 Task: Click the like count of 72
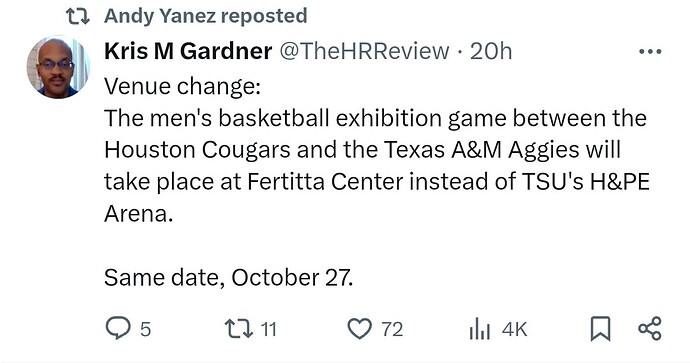(392, 329)
